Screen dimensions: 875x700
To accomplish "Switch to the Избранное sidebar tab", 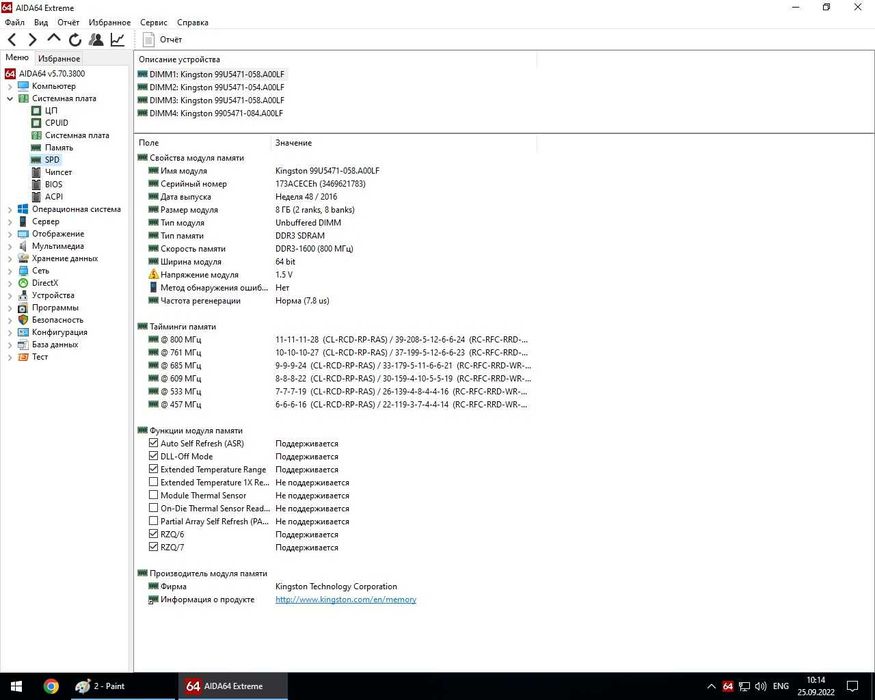I will click(x=59, y=59).
